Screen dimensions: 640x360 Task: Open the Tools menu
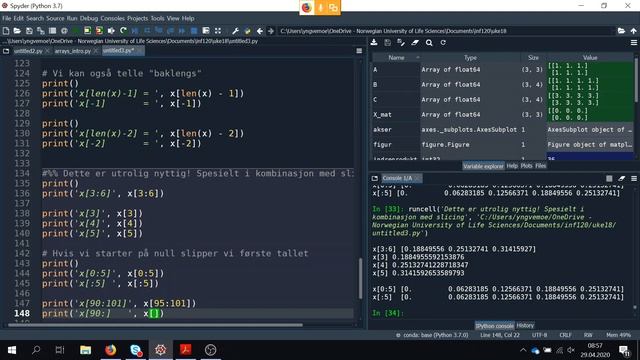point(157,18)
